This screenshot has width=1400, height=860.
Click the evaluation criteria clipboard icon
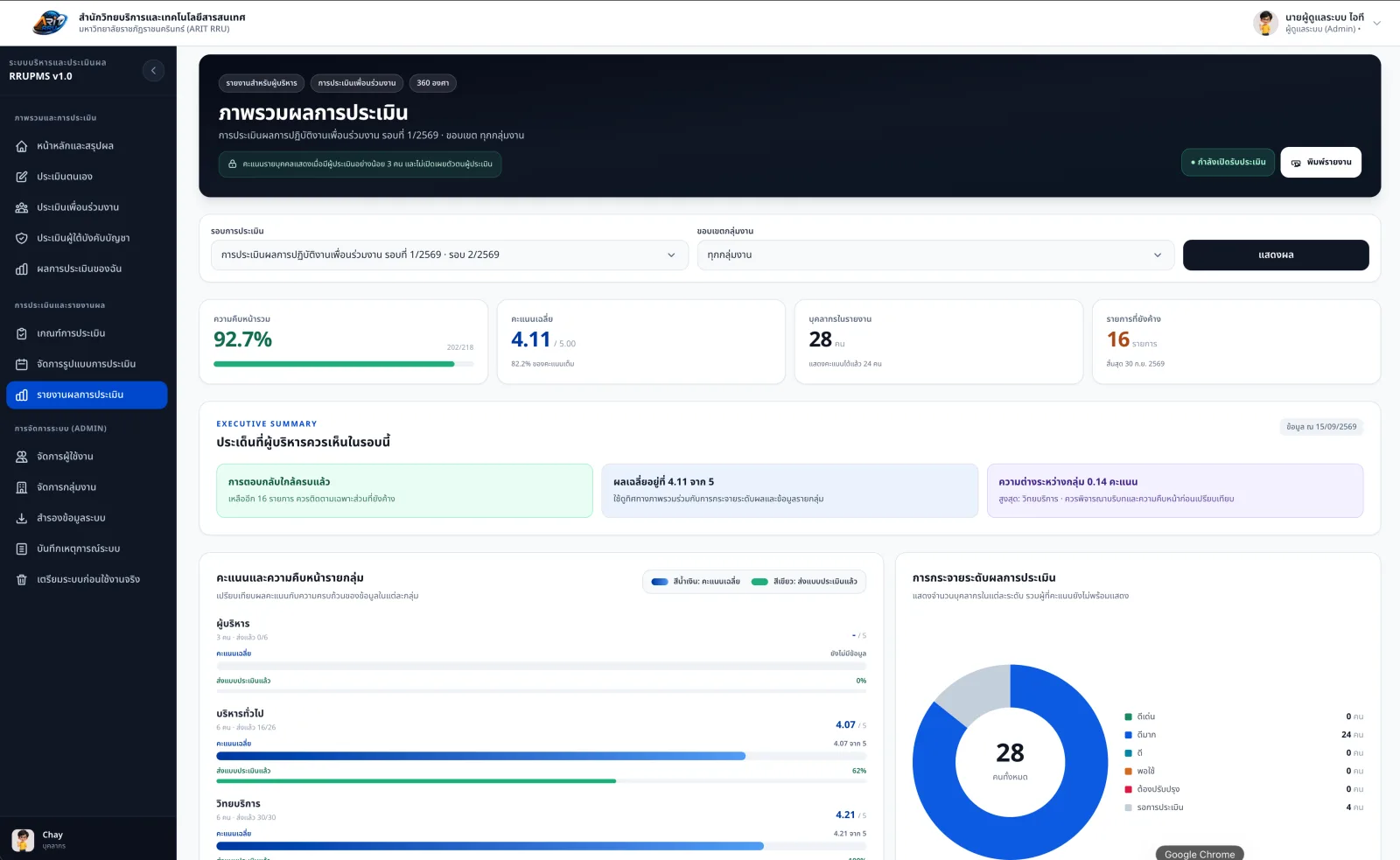[x=22, y=333]
